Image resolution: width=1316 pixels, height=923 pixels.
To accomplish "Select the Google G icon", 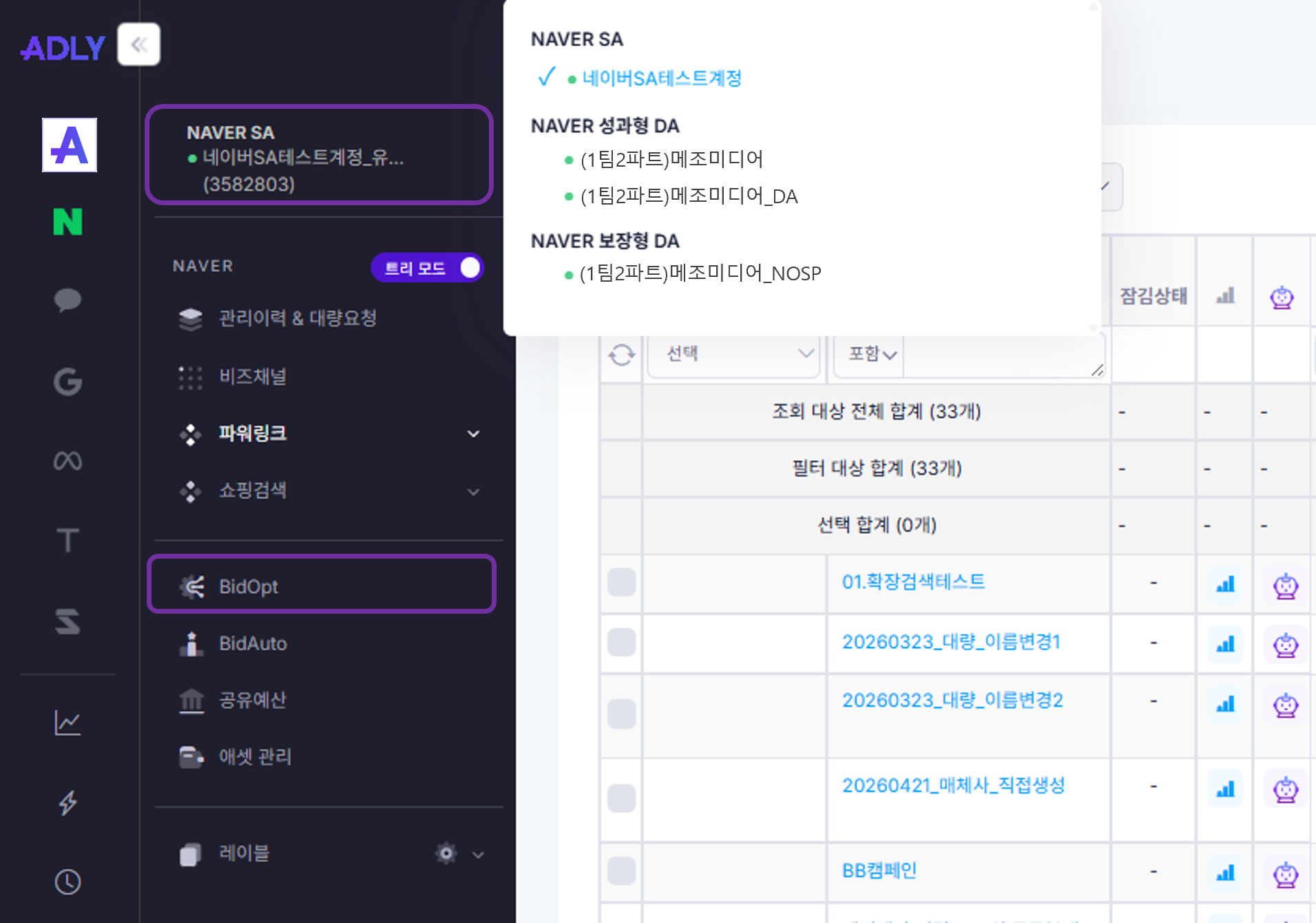I will click(67, 381).
